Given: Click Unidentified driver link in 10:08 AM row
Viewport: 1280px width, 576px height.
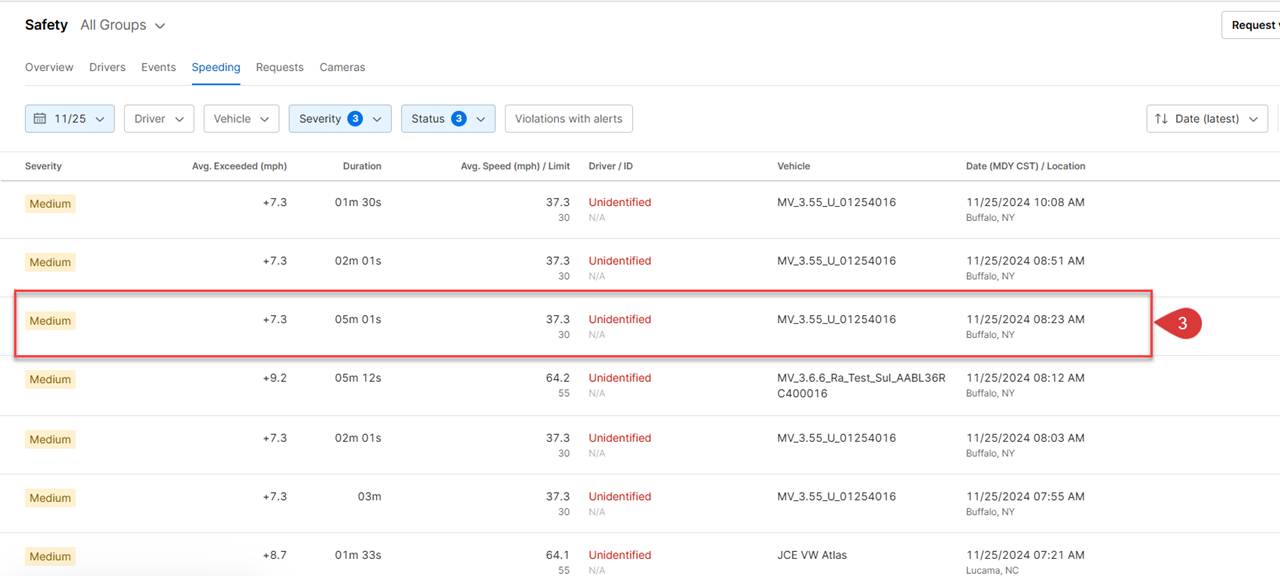Looking at the screenshot, I should tap(619, 202).
